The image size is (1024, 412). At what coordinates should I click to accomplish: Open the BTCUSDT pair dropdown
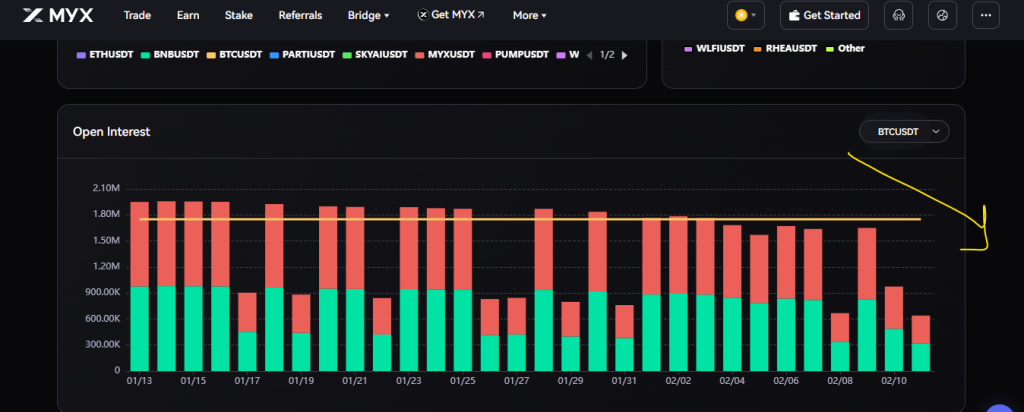tap(904, 131)
